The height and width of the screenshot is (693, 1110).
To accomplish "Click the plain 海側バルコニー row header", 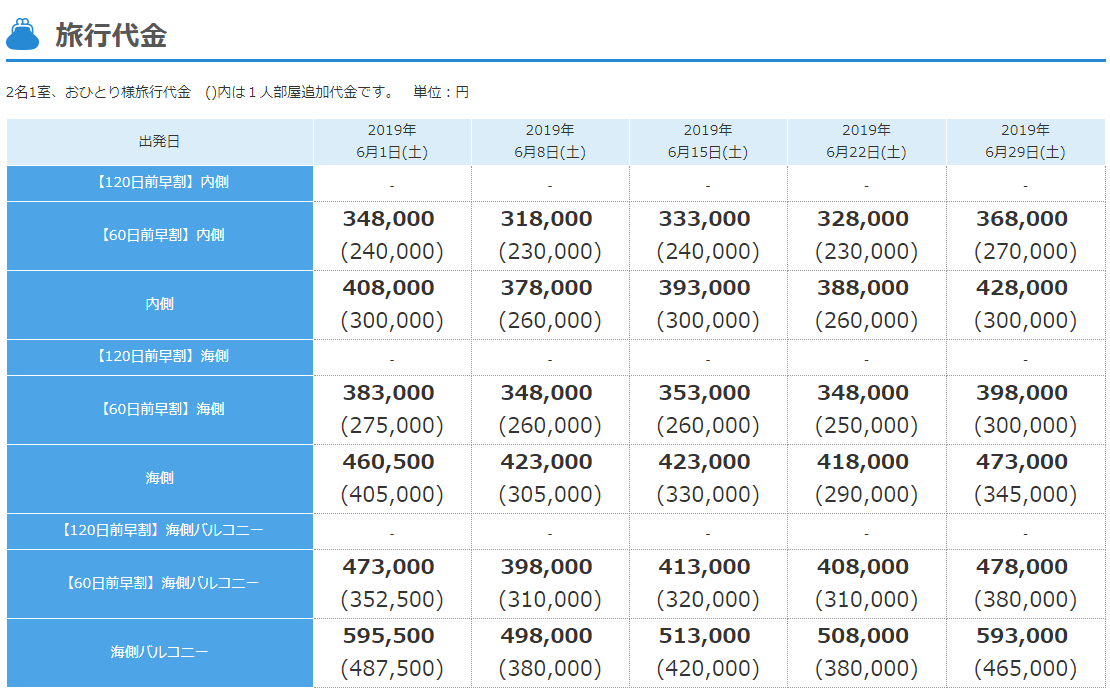I will 160,652.
